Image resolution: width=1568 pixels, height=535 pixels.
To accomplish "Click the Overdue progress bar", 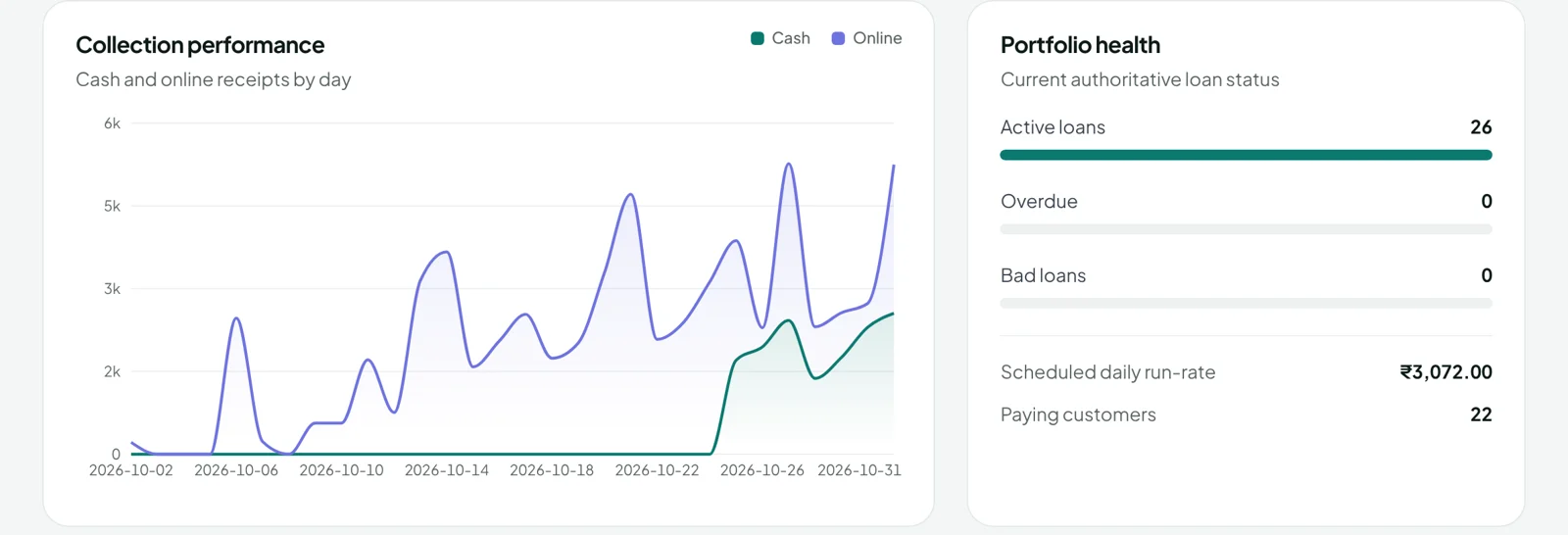I will coord(1246,229).
